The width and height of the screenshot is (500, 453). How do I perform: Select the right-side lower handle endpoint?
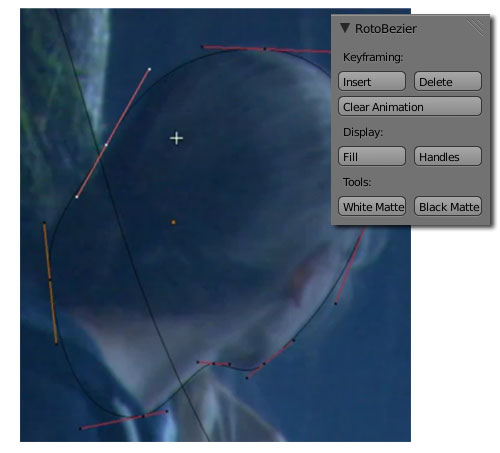coord(336,303)
